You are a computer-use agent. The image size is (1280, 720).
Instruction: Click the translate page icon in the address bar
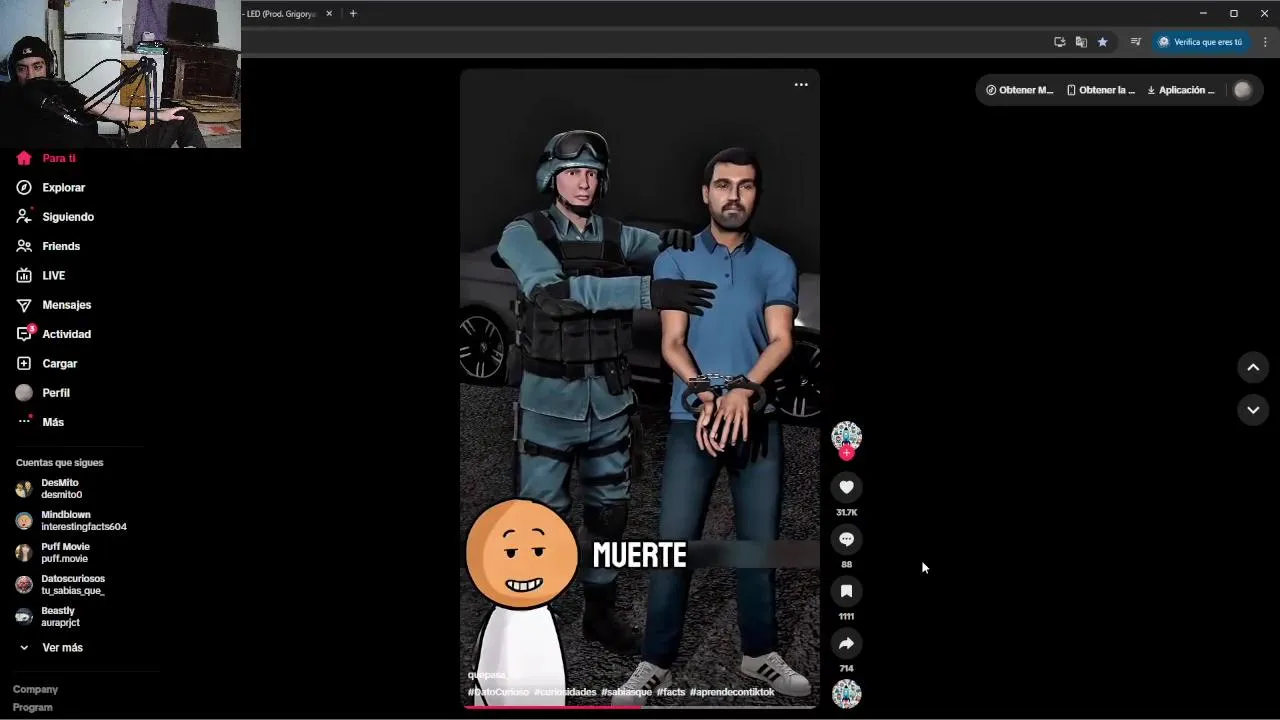(x=1081, y=42)
